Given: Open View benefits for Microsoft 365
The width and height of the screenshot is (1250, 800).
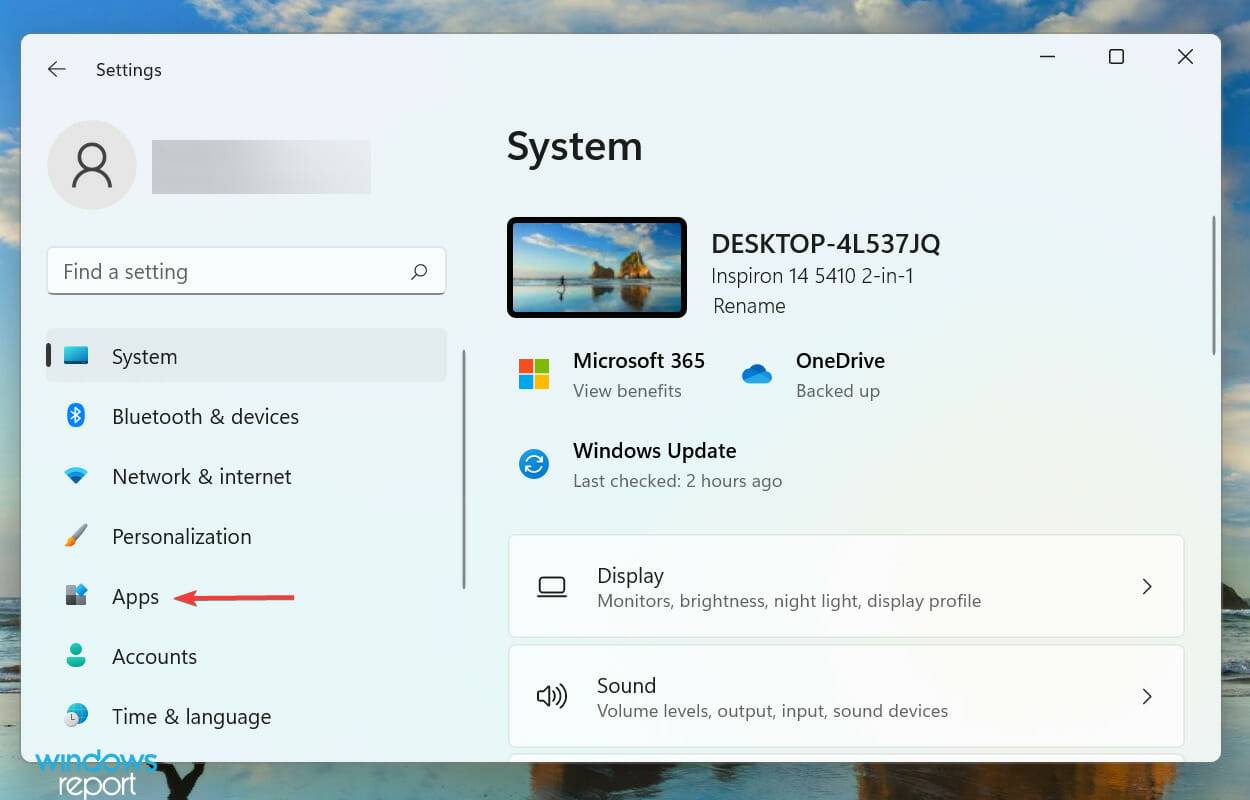Looking at the screenshot, I should pos(627,391).
